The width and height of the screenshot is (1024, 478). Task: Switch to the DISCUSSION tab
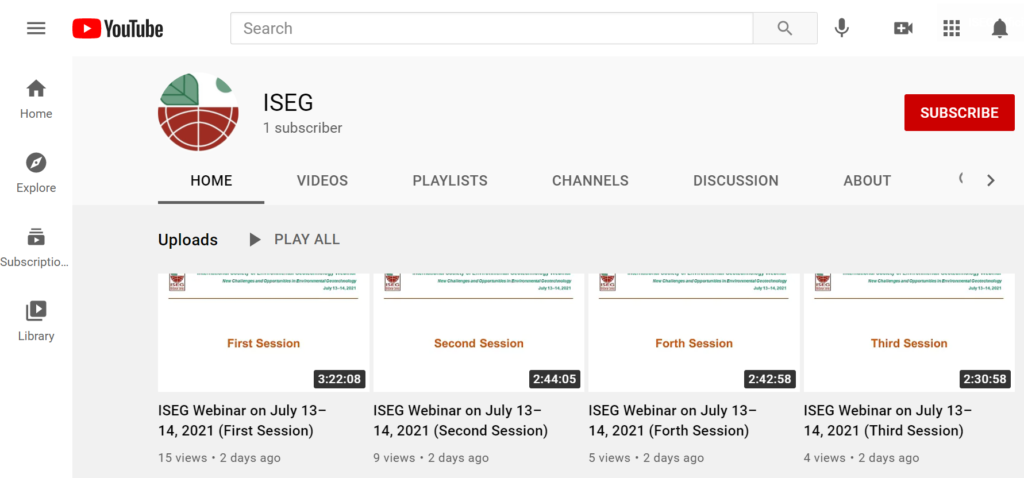pyautogui.click(x=736, y=181)
